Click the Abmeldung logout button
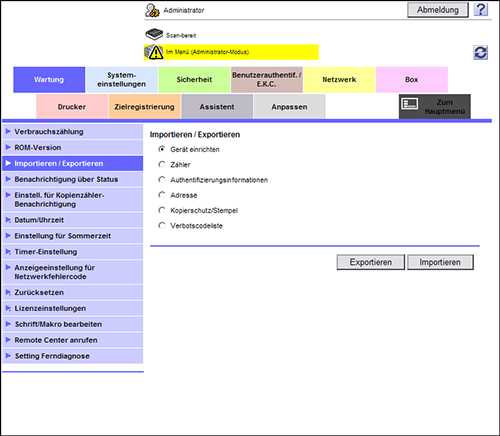The width and height of the screenshot is (500, 436). (x=438, y=10)
